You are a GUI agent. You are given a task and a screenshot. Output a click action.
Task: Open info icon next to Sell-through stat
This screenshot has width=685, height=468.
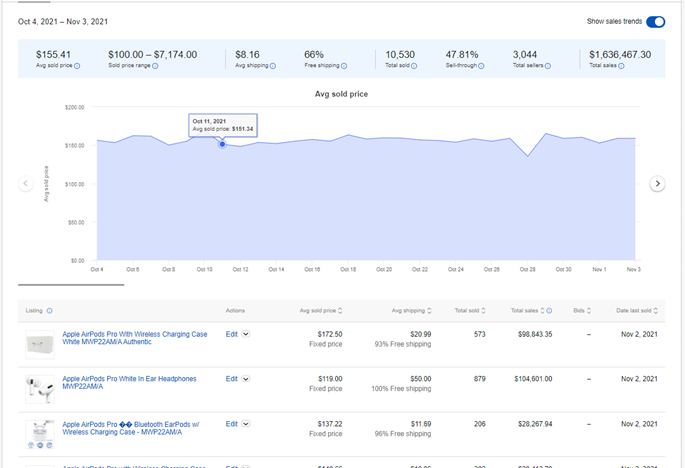481,66
